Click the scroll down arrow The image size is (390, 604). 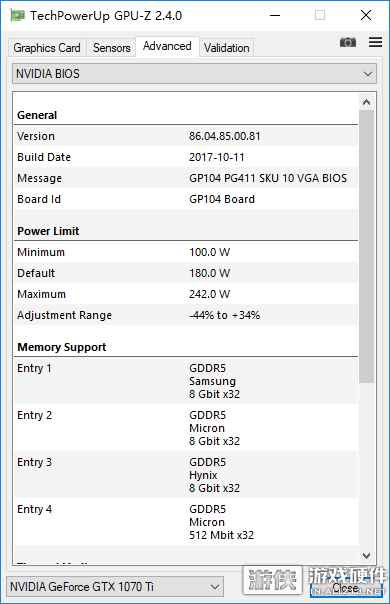point(366,555)
